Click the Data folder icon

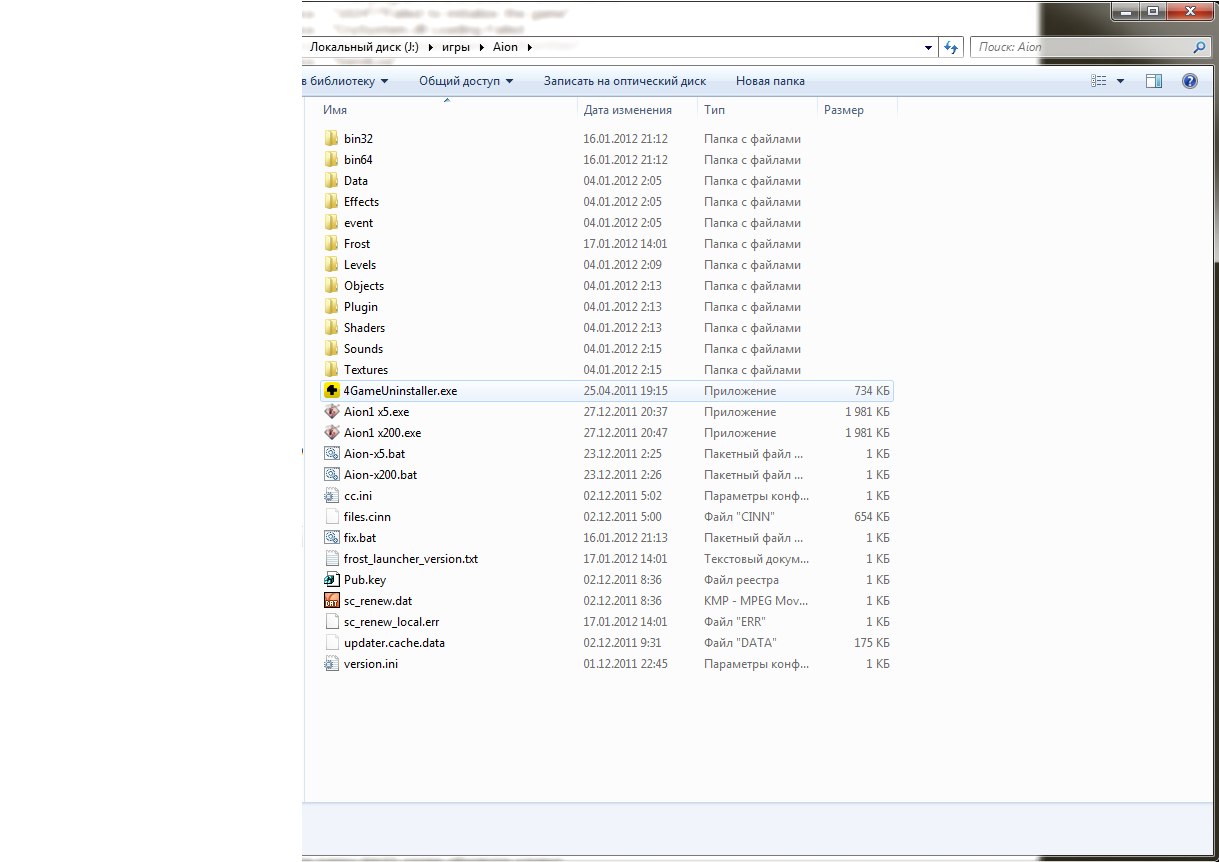332,181
